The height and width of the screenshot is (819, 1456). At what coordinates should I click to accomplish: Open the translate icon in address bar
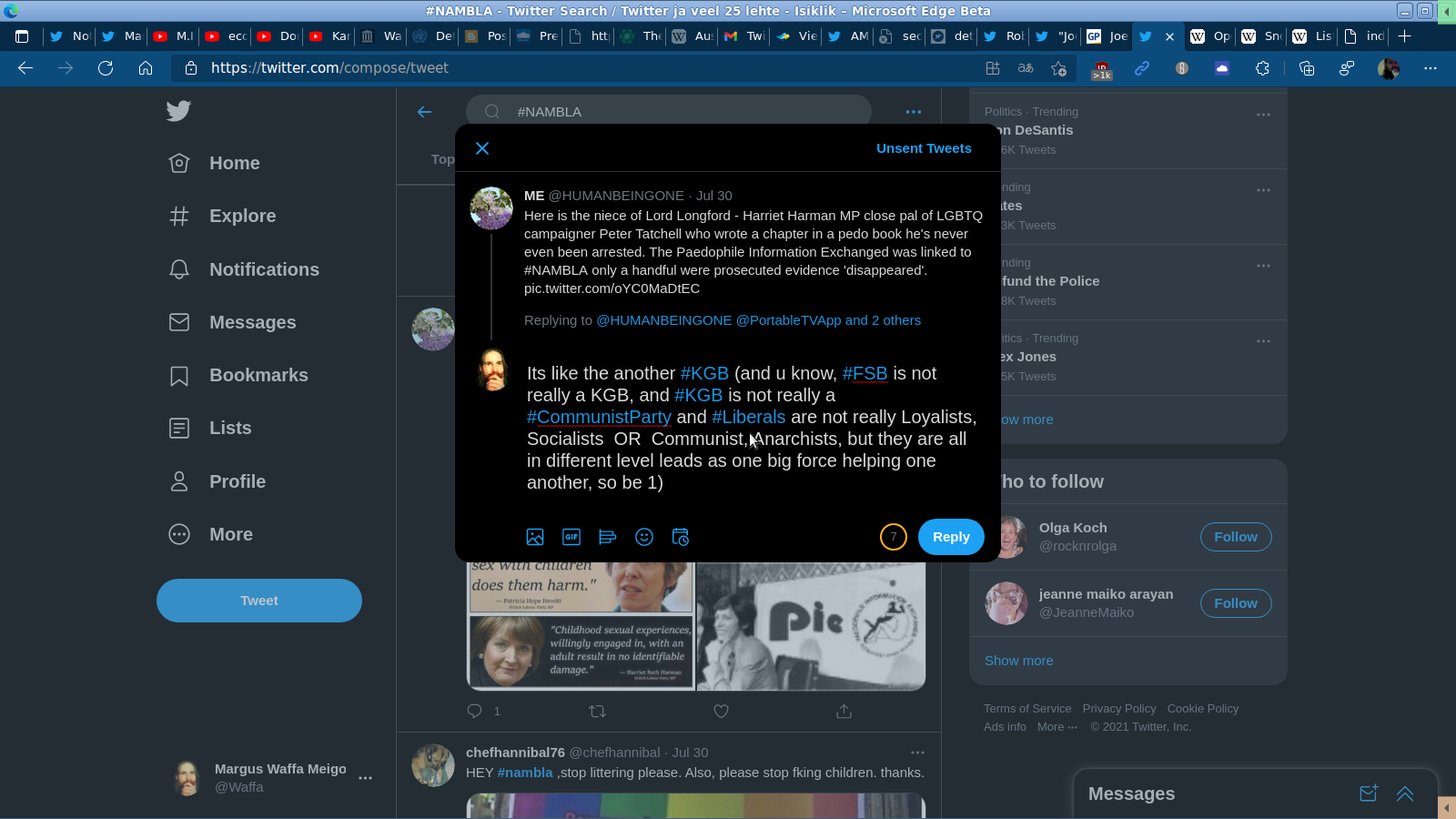pos(1026,68)
